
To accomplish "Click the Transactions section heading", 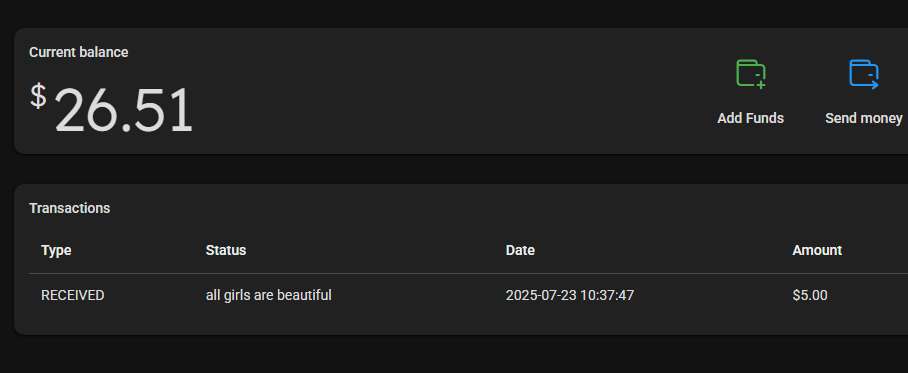I will [x=69, y=208].
